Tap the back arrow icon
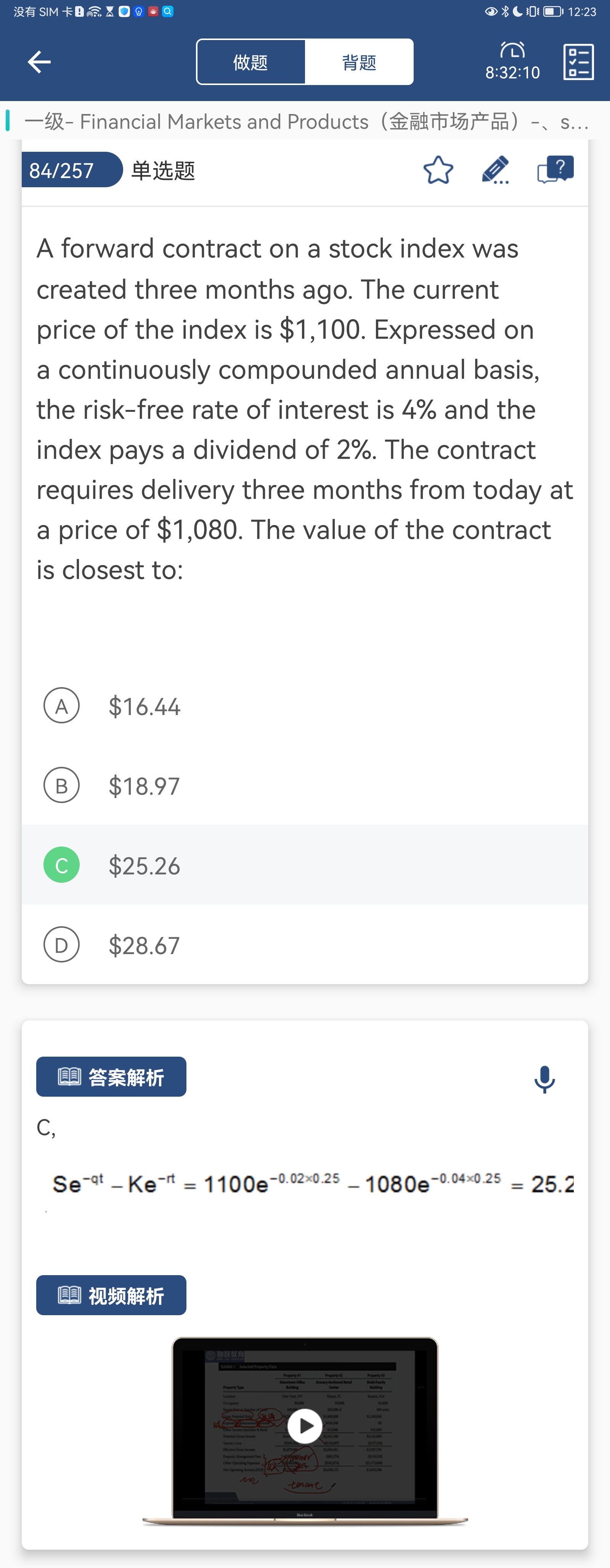The image size is (610, 1568). 39,61
